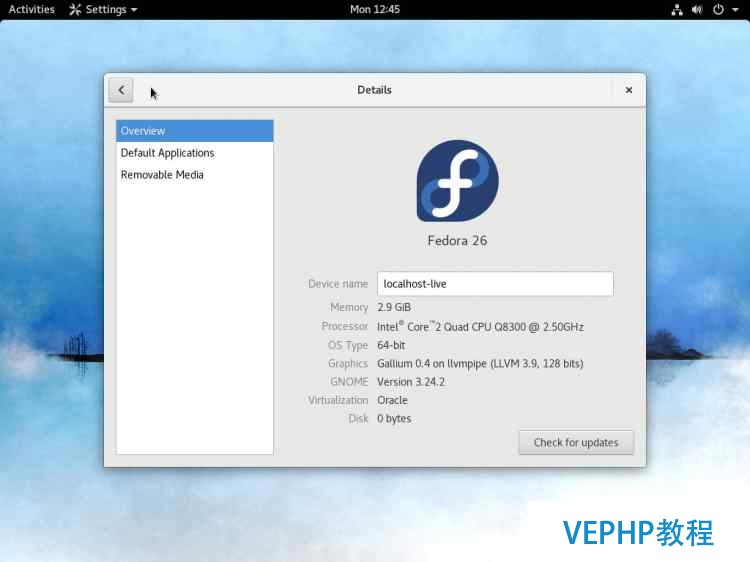Click the volume speaker icon
Image resolution: width=750 pixels, height=562 pixels.
tap(697, 10)
